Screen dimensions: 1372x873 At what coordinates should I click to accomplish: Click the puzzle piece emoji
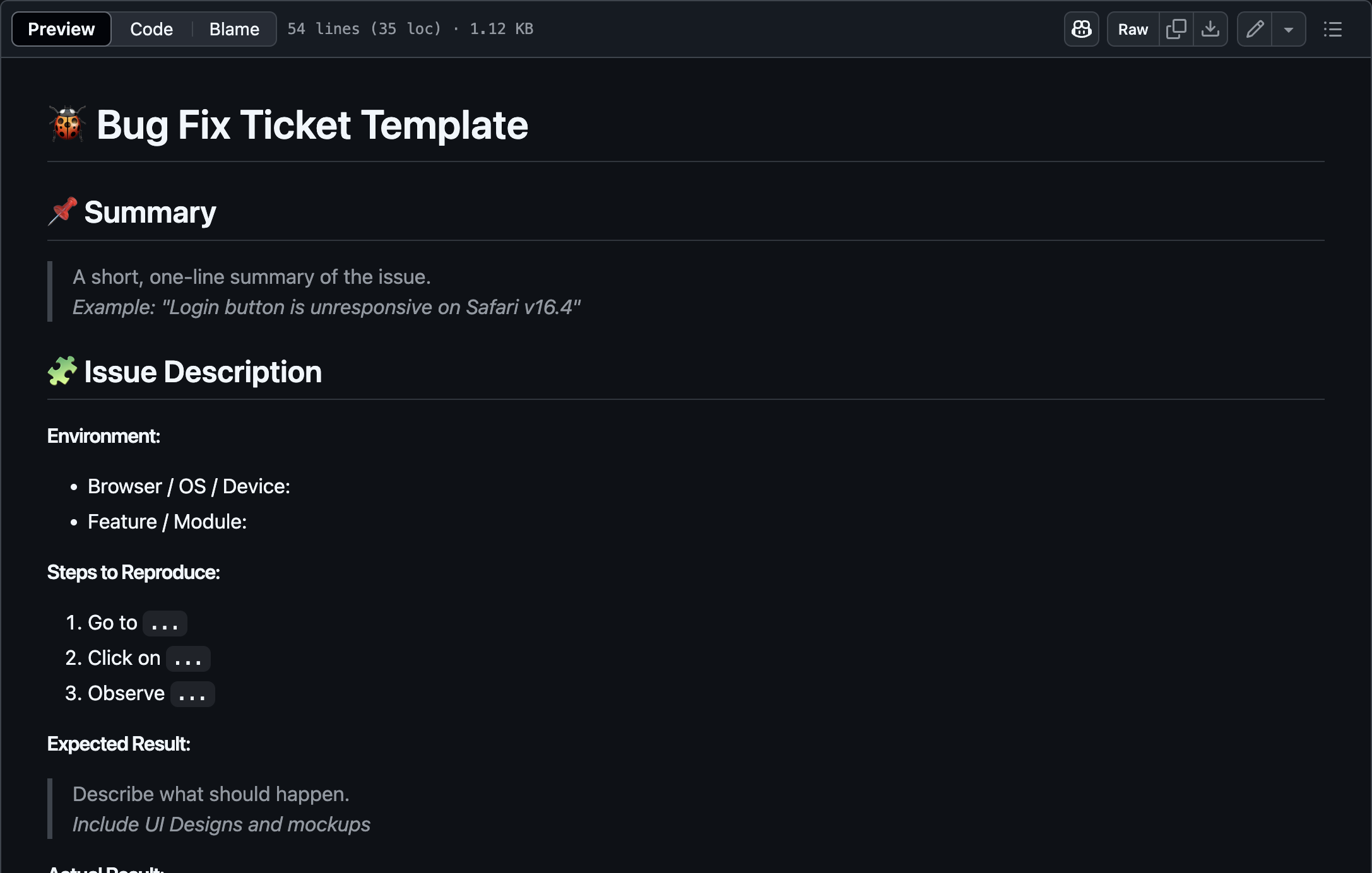(x=62, y=371)
